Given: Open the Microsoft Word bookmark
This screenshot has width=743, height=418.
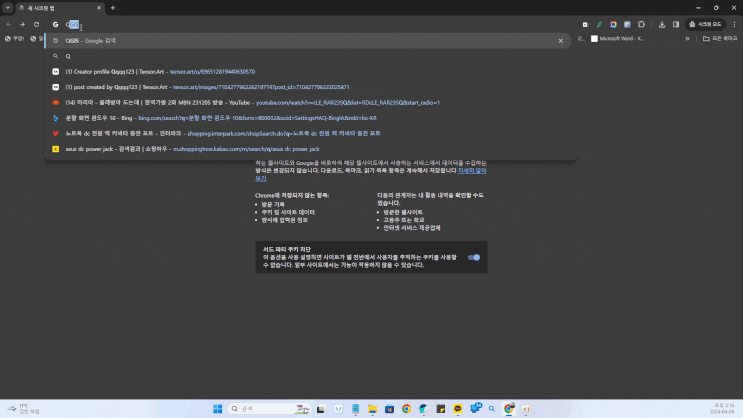Looking at the screenshot, I should click(x=617, y=39).
